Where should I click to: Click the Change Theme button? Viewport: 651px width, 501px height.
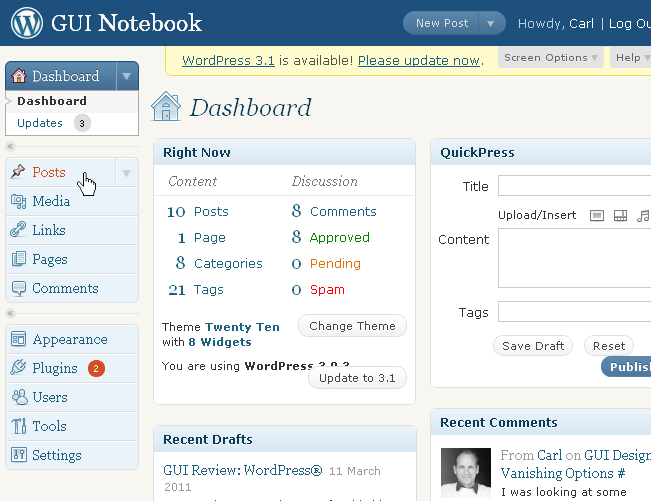click(352, 326)
